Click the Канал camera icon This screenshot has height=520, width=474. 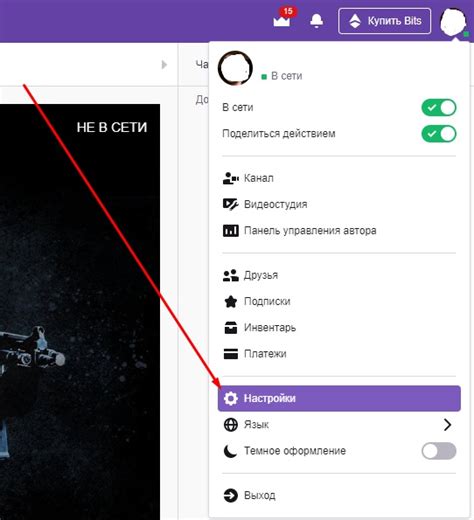pos(231,178)
